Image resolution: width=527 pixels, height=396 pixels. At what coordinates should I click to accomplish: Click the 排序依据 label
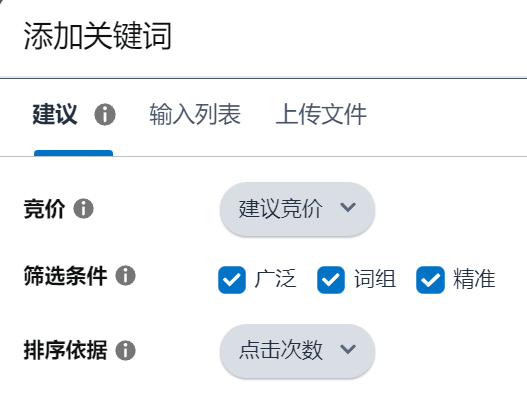pyautogui.click(x=66, y=350)
